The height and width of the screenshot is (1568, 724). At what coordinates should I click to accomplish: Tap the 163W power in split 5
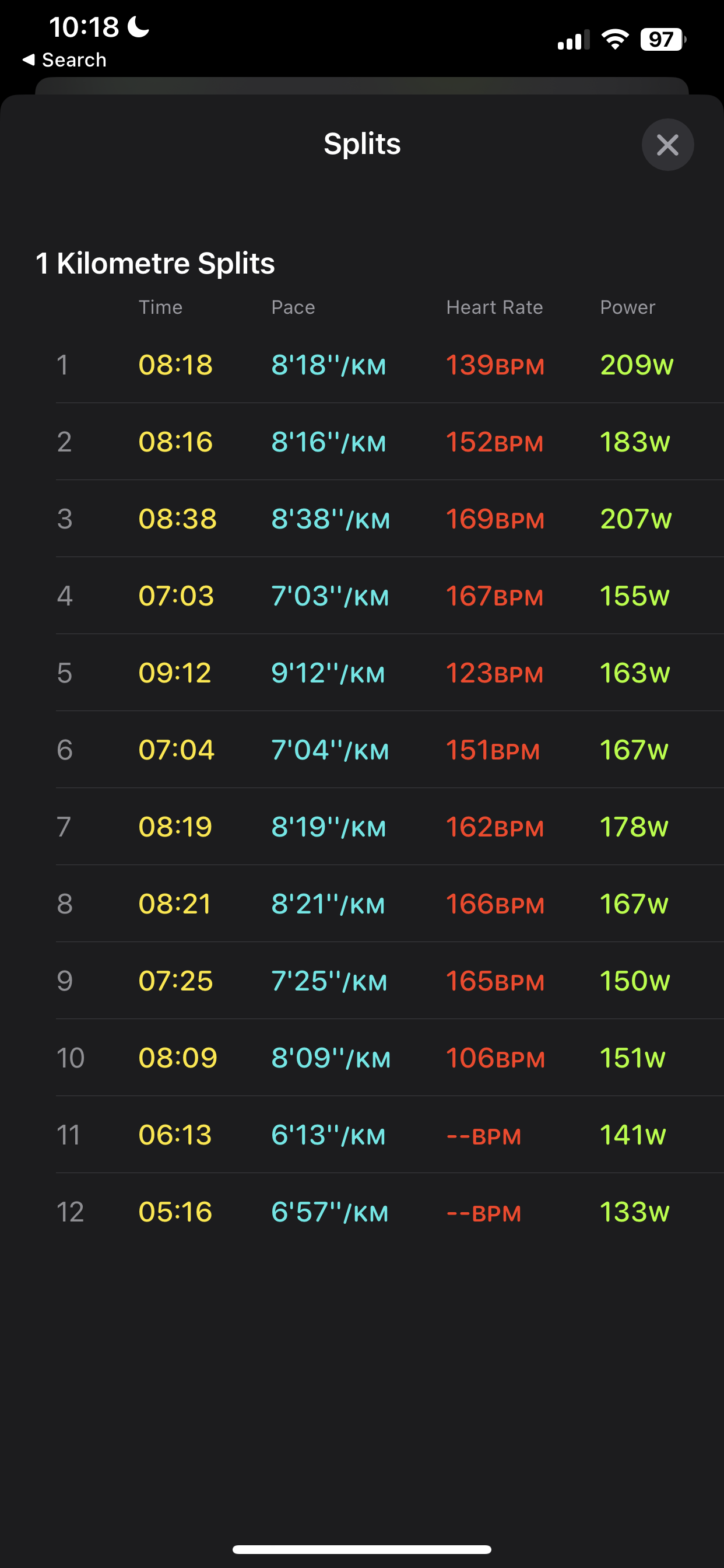point(635,673)
